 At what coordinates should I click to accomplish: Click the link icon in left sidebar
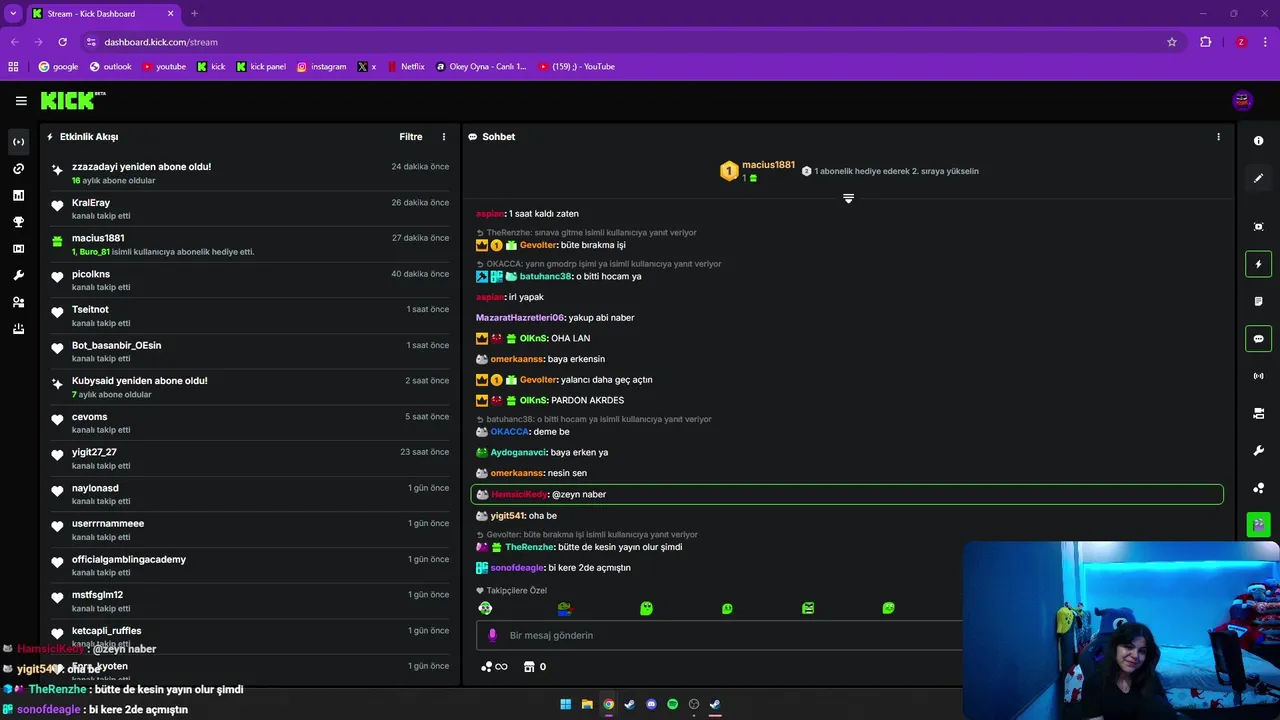tap(18, 169)
